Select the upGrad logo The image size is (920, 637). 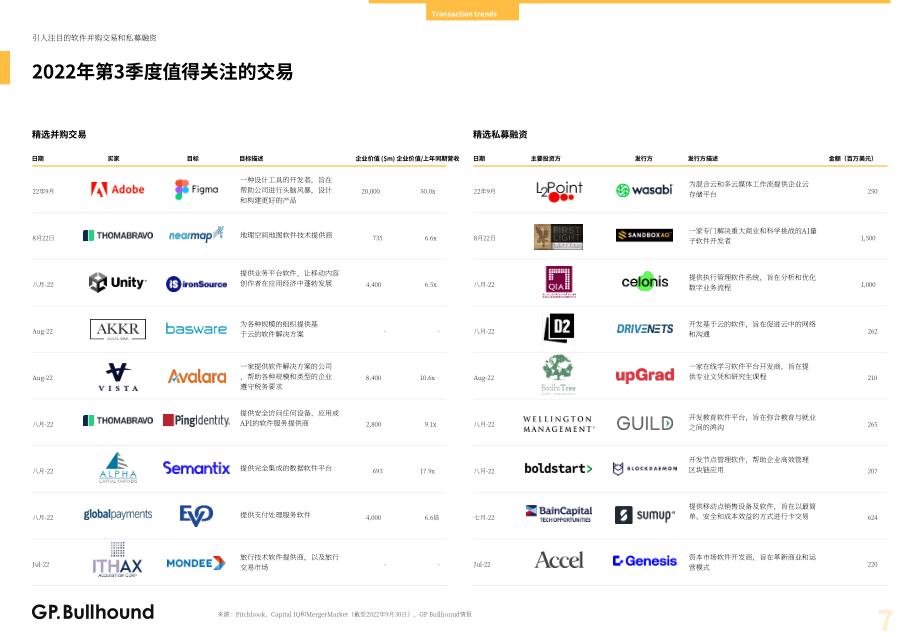click(x=644, y=375)
